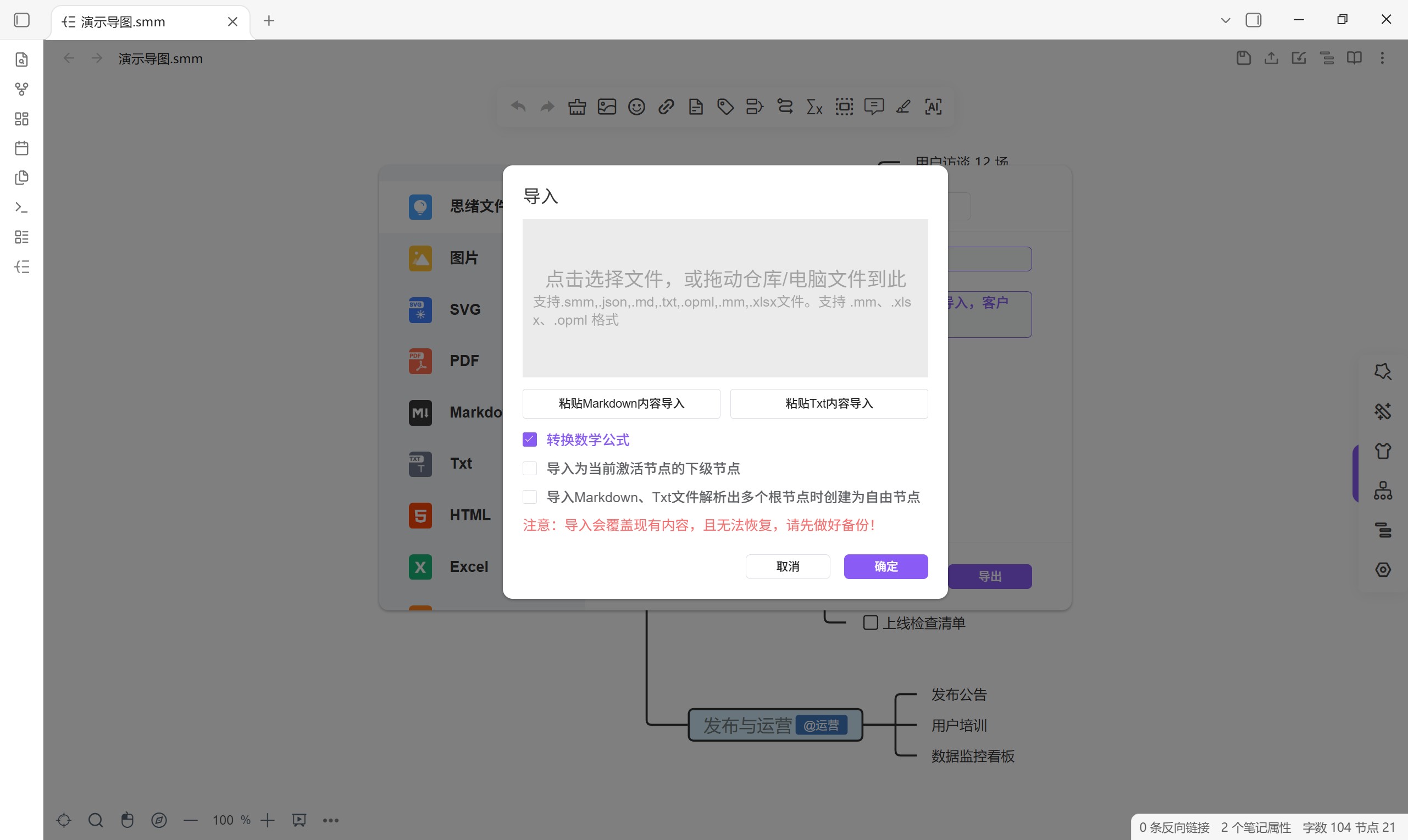The width and height of the screenshot is (1408, 840).
Task: Click the tag icon in toolbar
Action: [726, 107]
